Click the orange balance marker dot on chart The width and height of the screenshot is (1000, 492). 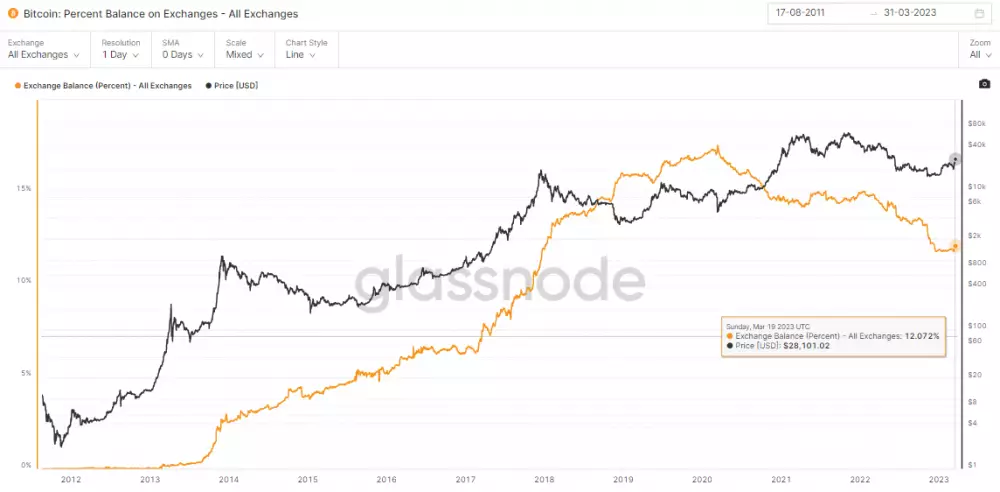pyautogui.click(x=955, y=246)
